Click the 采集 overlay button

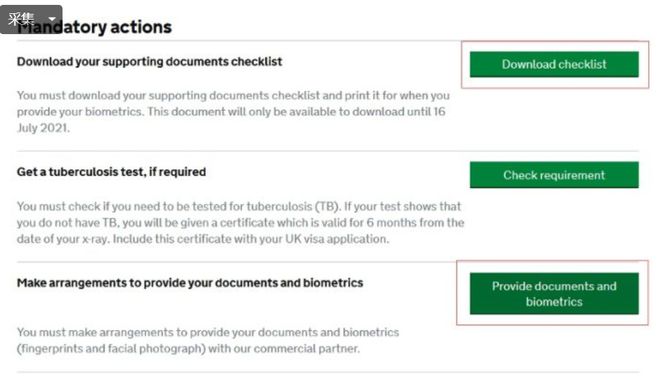click(x=21, y=19)
